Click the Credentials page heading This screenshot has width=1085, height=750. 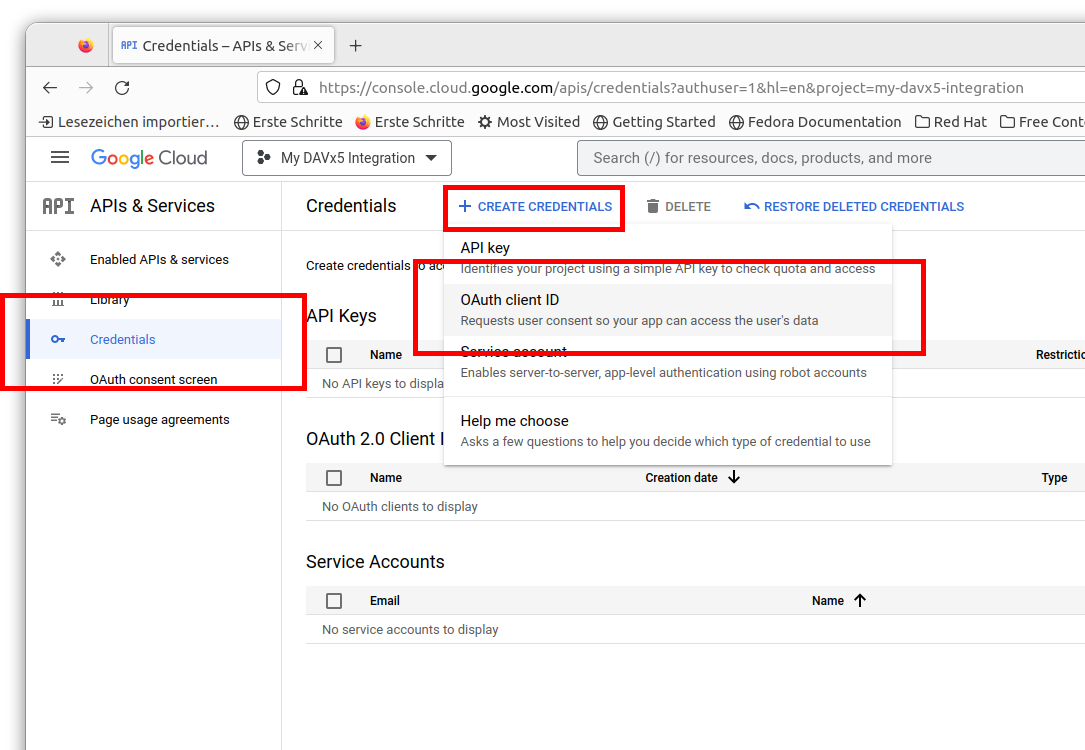[351, 206]
